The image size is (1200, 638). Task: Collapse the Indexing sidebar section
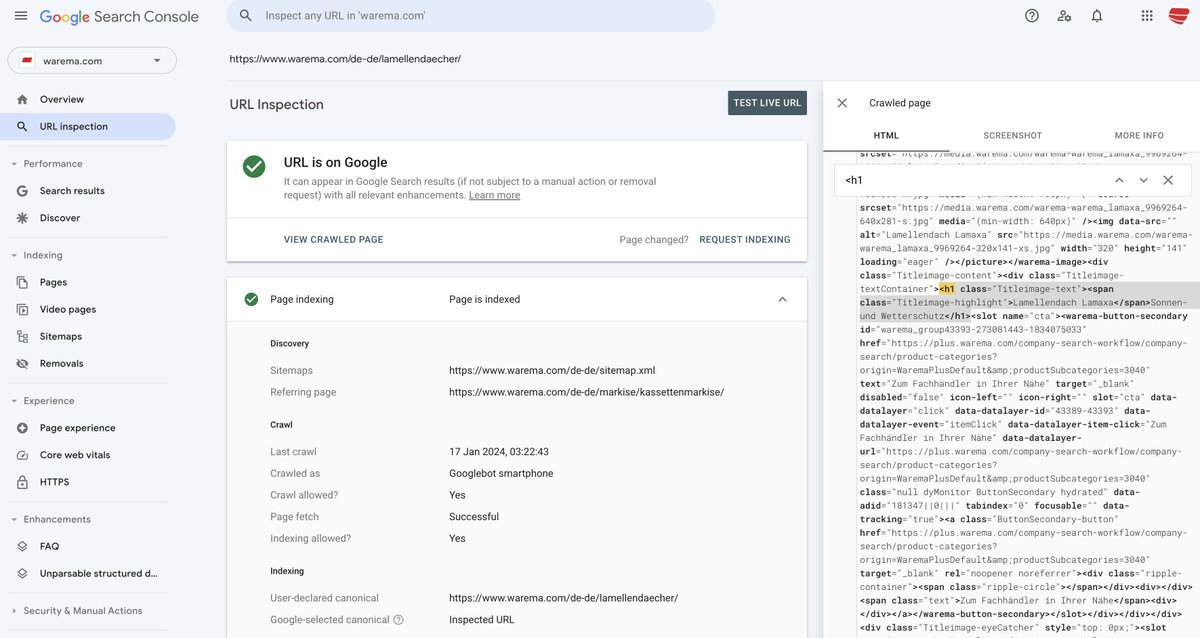[x=14, y=256]
